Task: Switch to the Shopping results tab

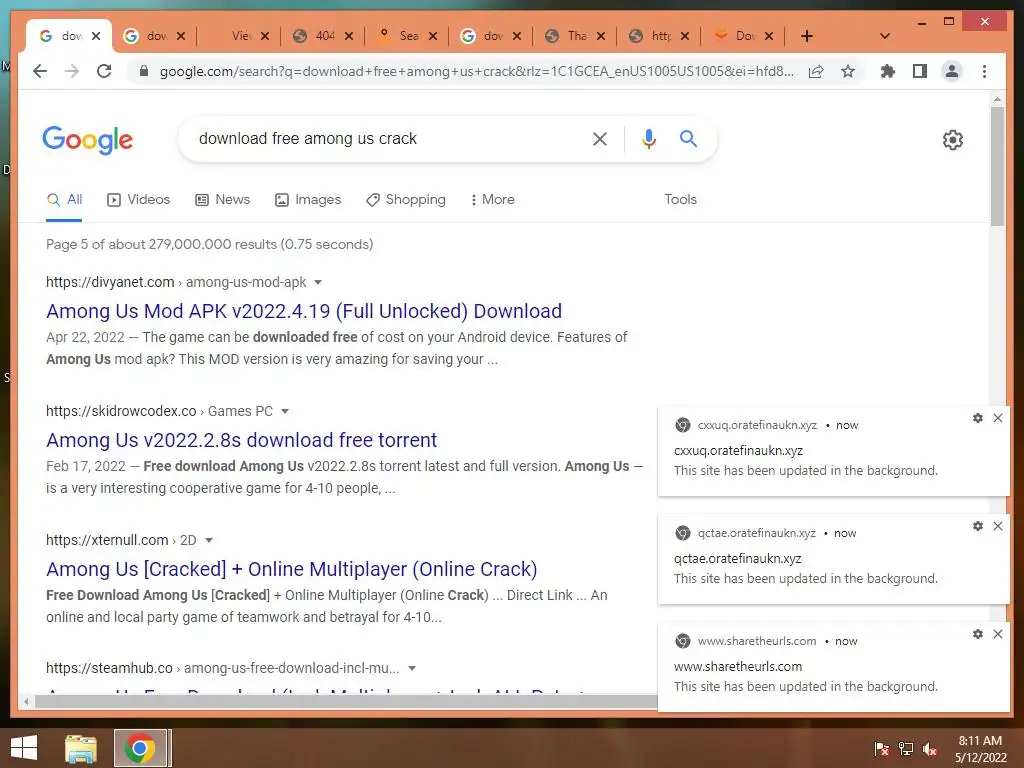Action: [x=406, y=199]
